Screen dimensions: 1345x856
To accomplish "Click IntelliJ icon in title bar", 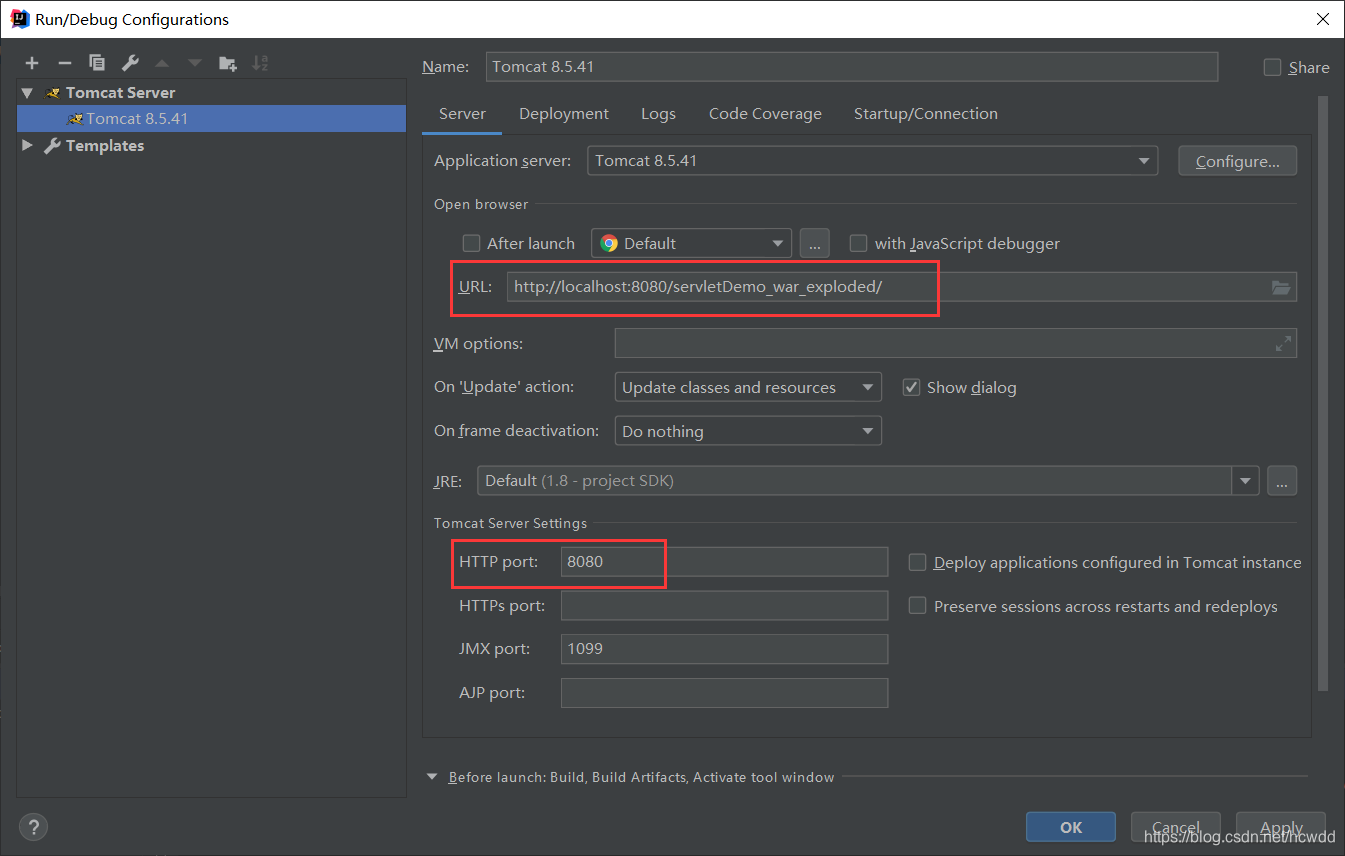I will point(19,19).
